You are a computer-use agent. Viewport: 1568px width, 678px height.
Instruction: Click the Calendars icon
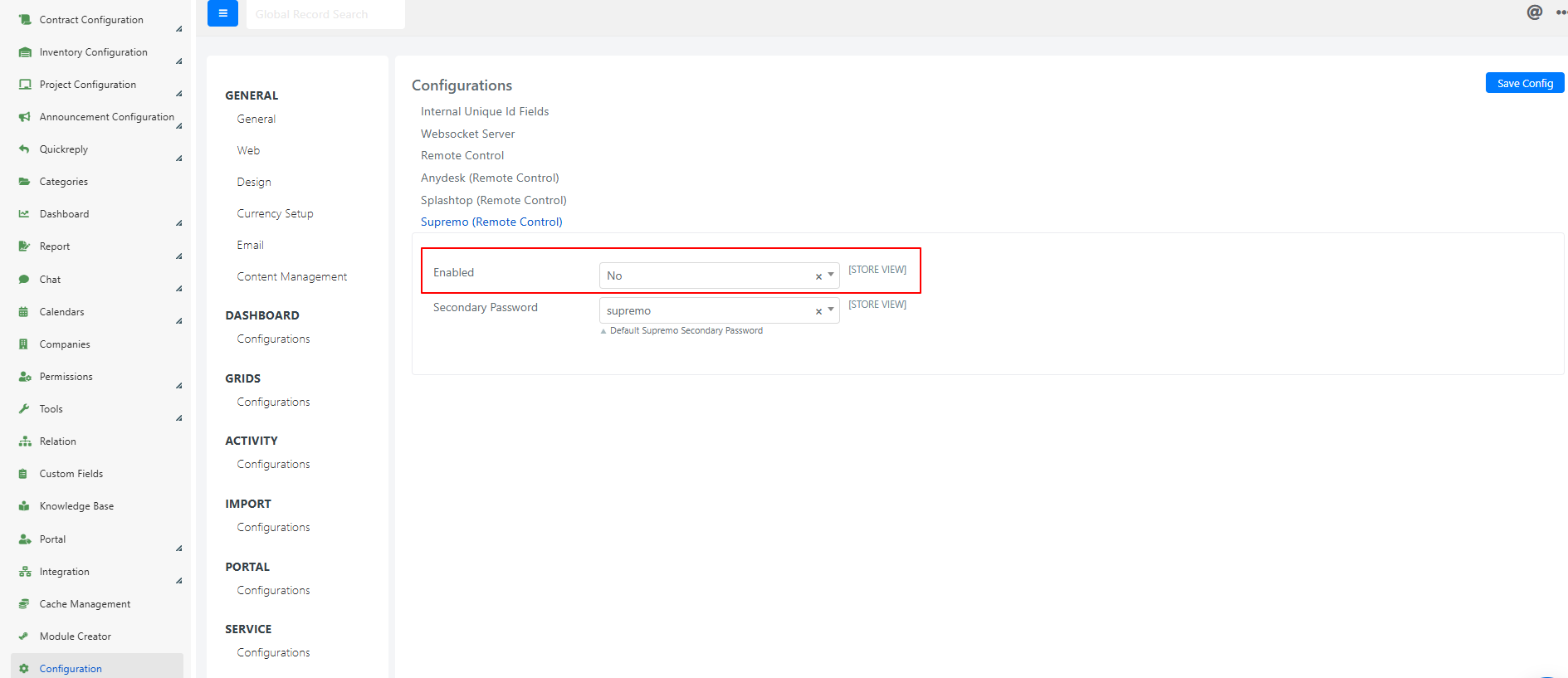coord(23,311)
